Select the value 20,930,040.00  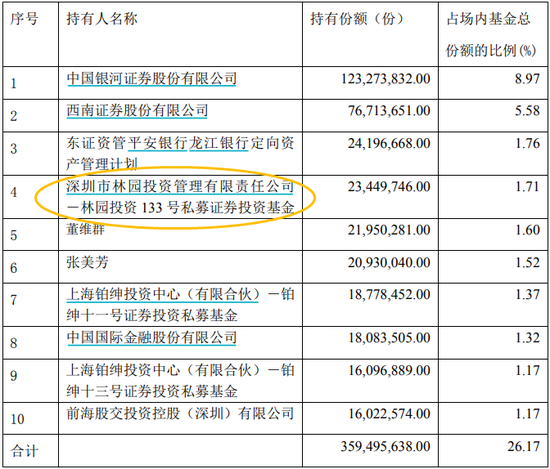(x=389, y=263)
